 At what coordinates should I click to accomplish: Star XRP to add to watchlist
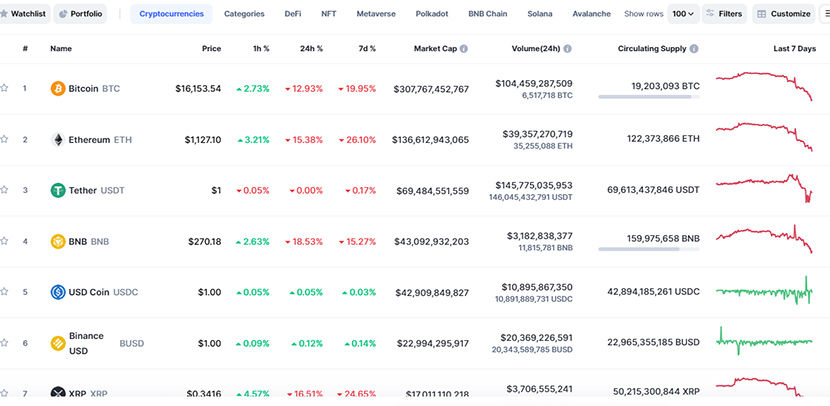(x=4, y=393)
